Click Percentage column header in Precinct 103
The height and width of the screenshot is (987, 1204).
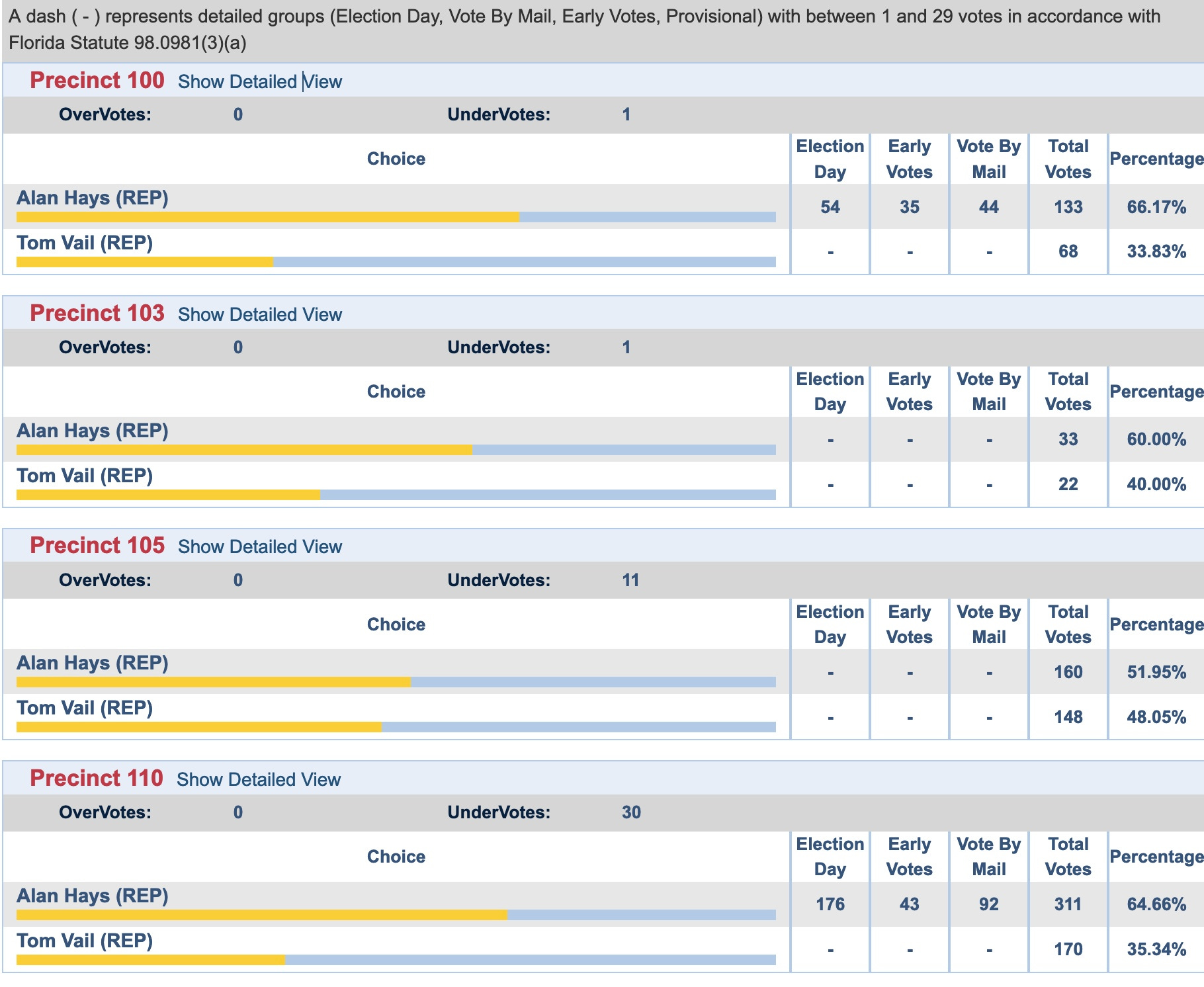[1156, 392]
